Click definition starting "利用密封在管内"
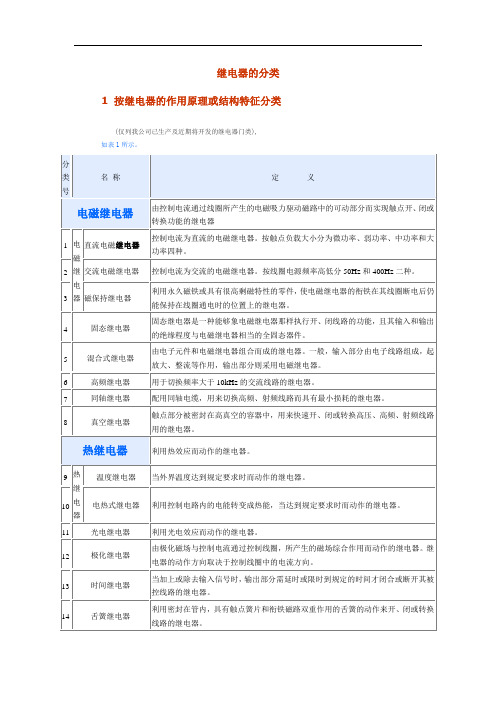This screenshot has height=702, width=496. pyautogui.click(x=293, y=616)
